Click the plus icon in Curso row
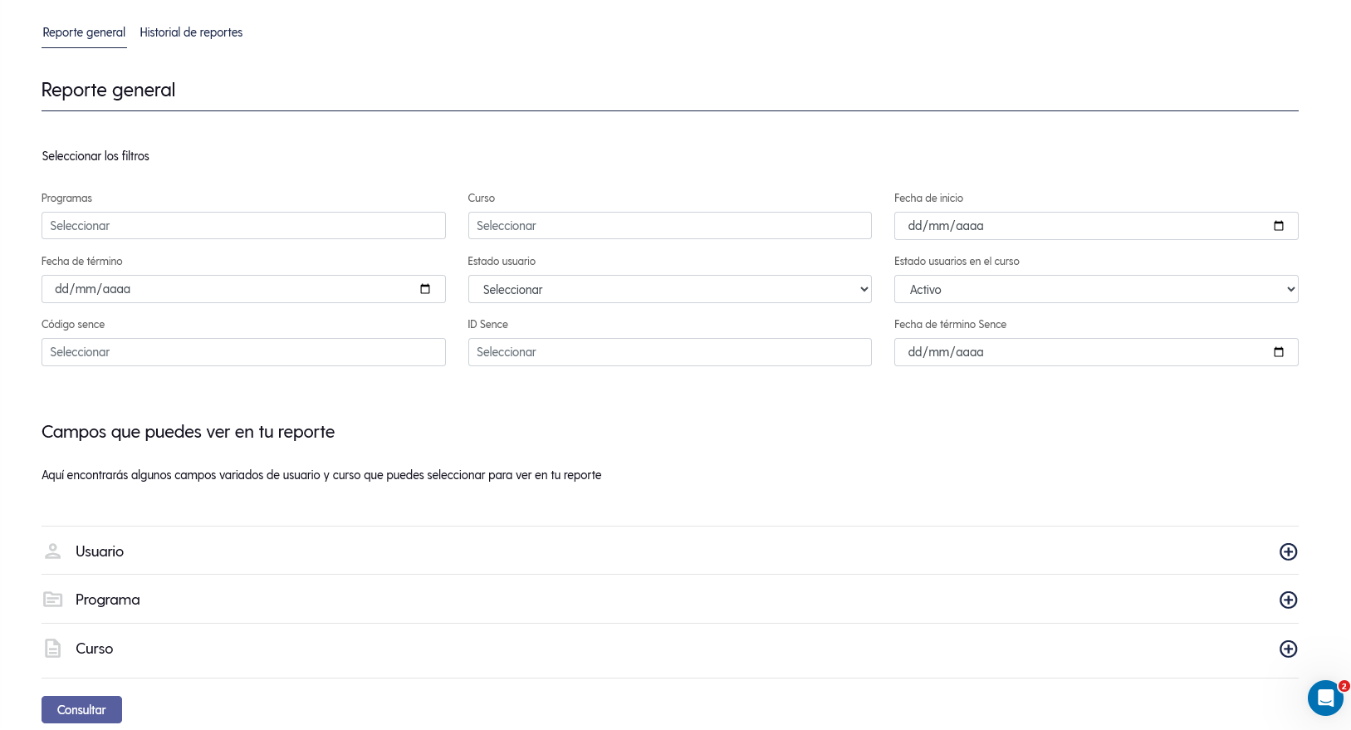Image resolution: width=1351 pixels, height=730 pixels. [1288, 649]
